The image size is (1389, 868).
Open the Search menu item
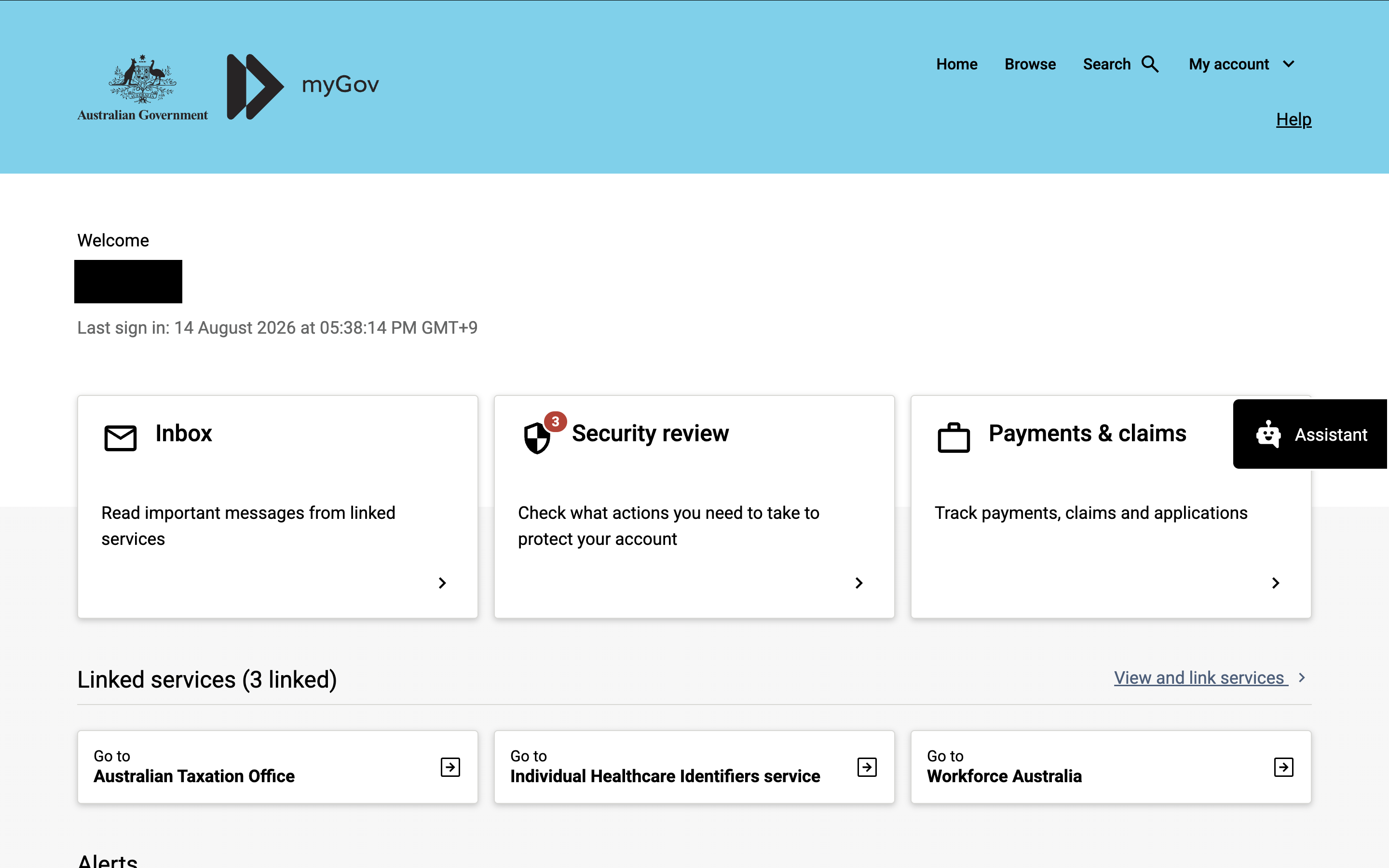[1120, 64]
